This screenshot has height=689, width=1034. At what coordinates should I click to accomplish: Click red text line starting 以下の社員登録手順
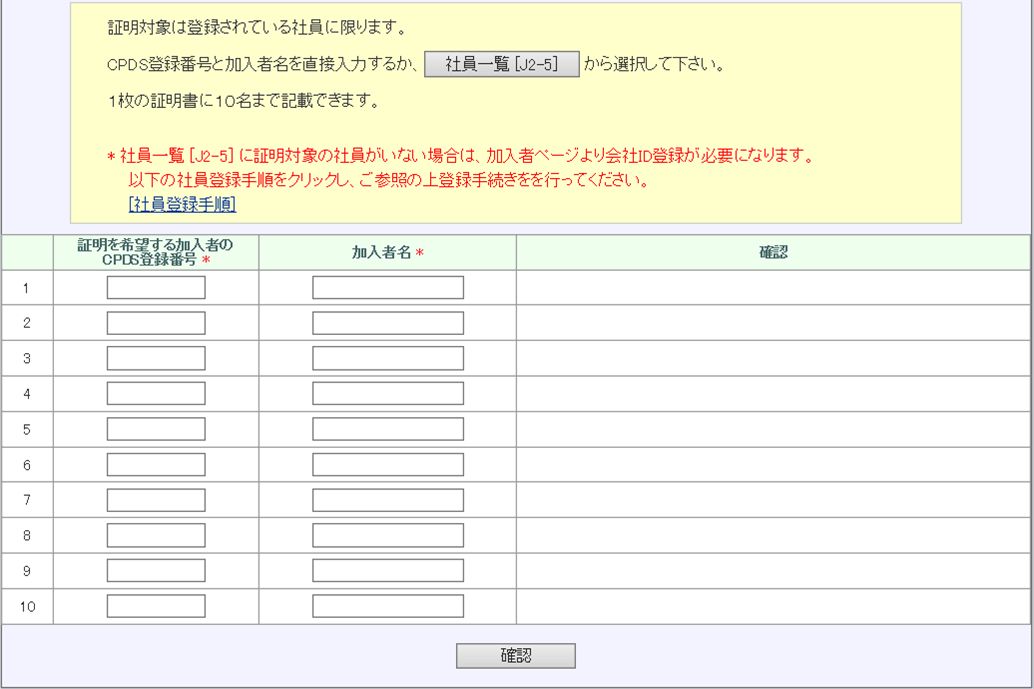pyautogui.click(x=388, y=180)
